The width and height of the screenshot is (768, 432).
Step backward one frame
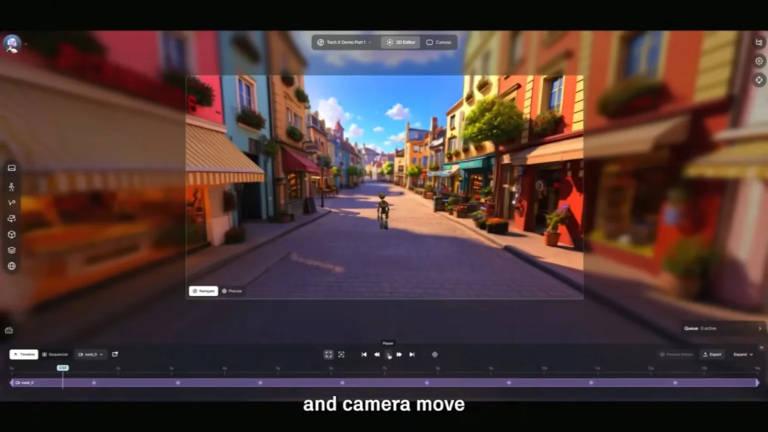[x=377, y=355]
